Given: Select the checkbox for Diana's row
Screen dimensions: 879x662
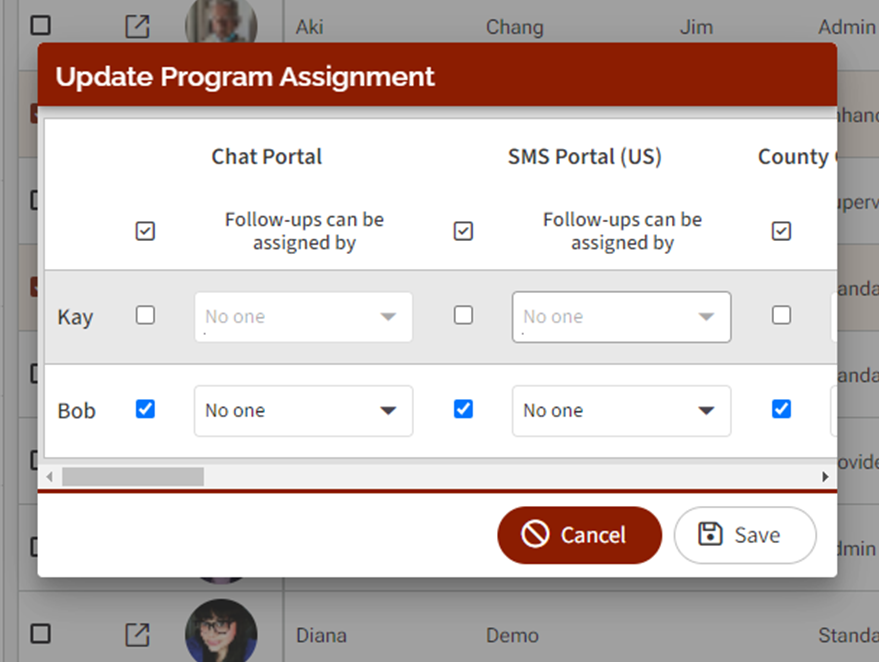Looking at the screenshot, I should click(x=41, y=634).
